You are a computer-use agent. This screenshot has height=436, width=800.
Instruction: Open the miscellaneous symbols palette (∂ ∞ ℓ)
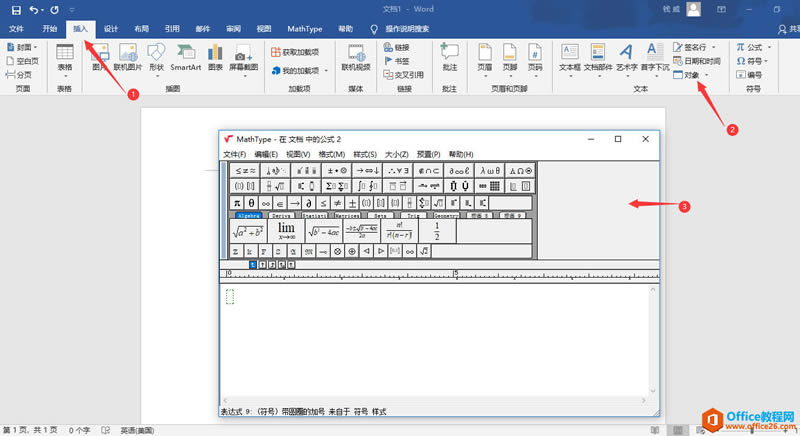[x=459, y=171]
